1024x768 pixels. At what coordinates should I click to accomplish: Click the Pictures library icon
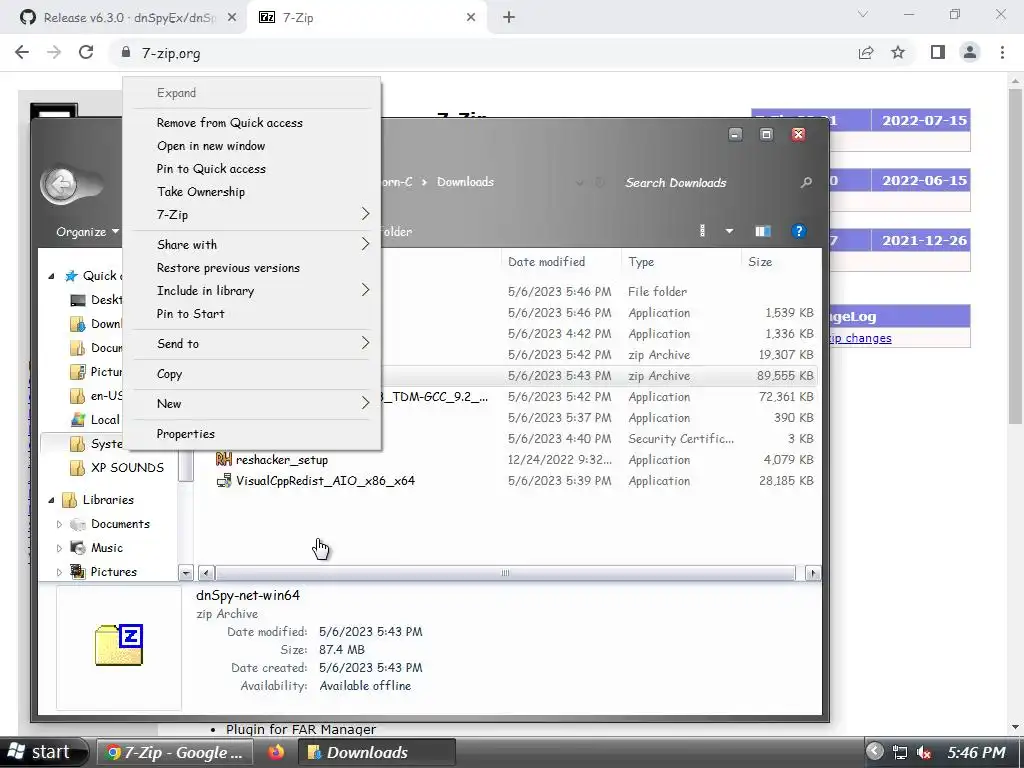tap(78, 572)
